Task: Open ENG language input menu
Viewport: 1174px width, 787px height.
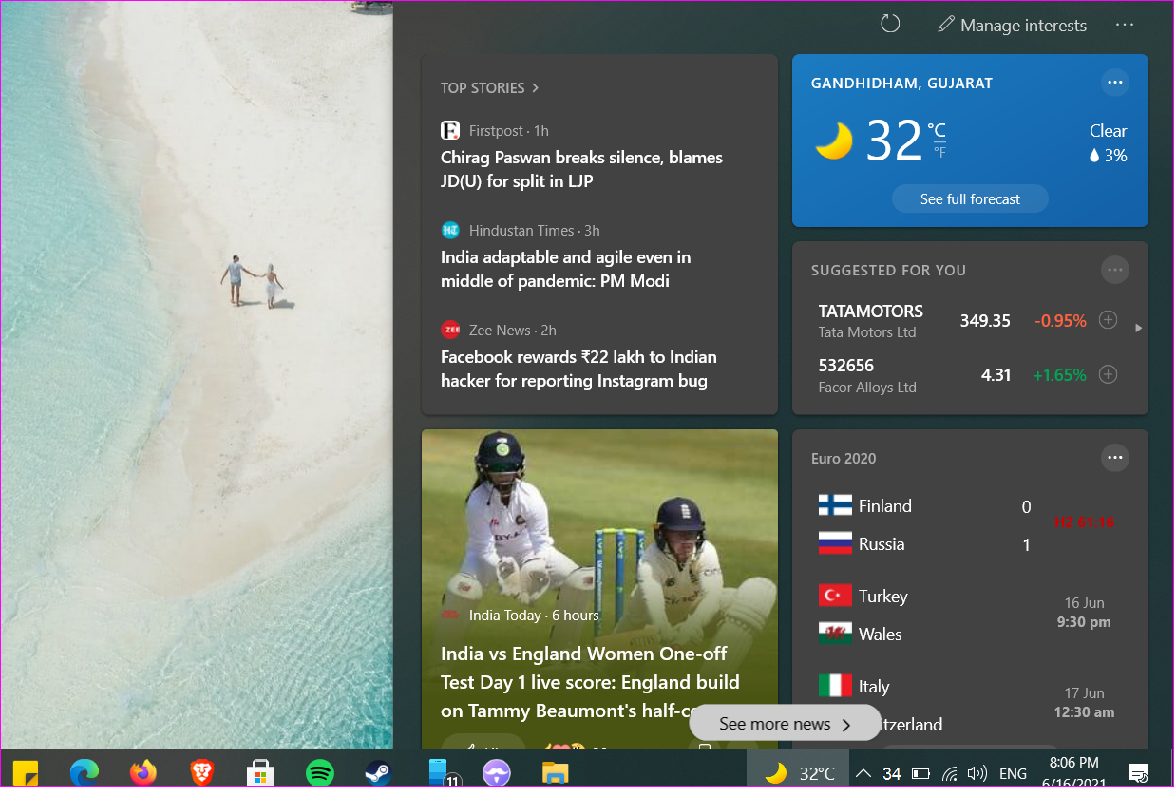Action: pos(1012,773)
